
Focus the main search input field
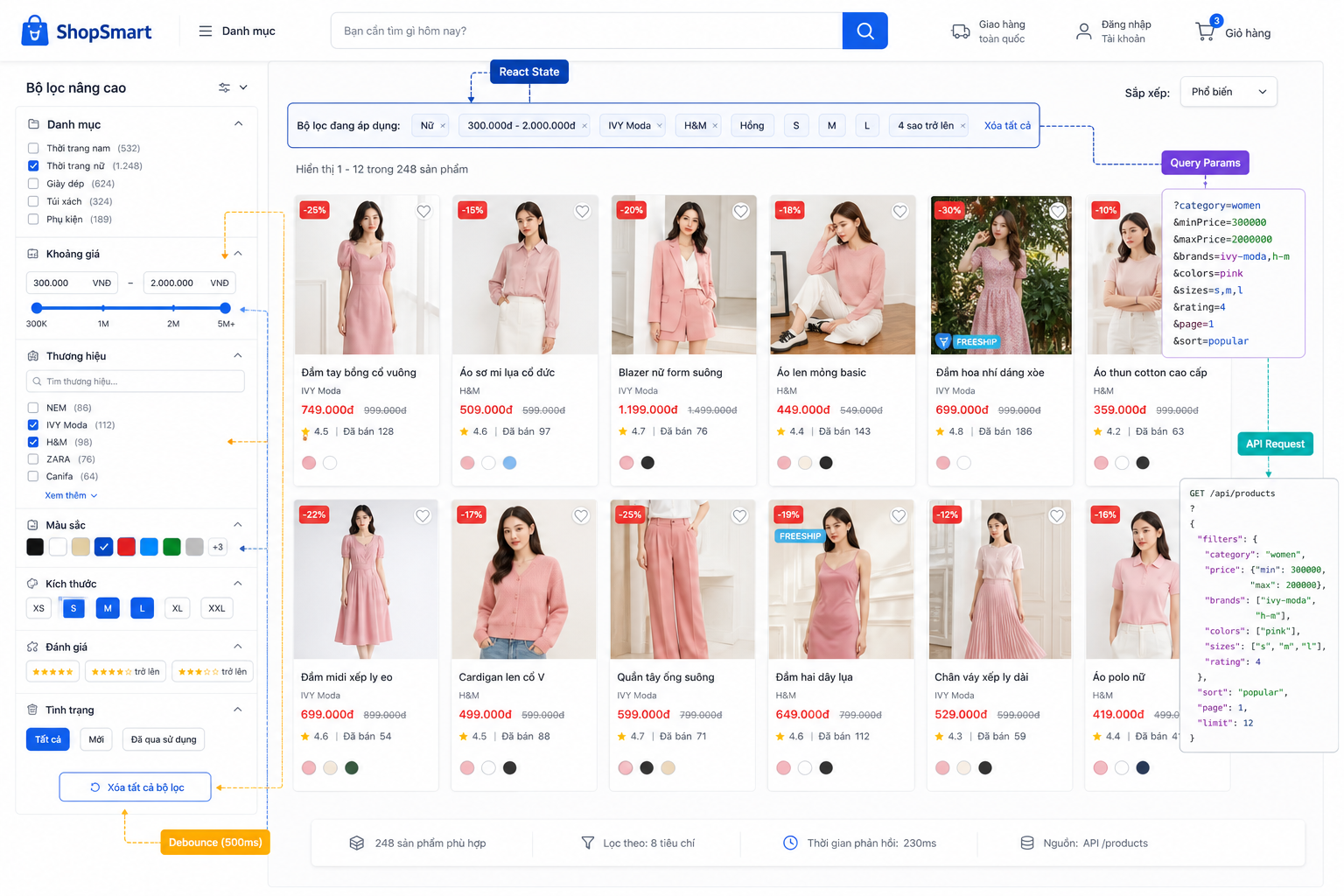(x=586, y=31)
